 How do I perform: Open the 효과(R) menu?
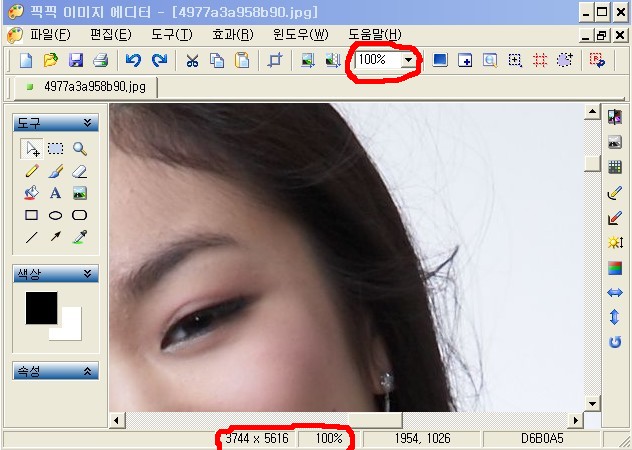click(x=233, y=35)
